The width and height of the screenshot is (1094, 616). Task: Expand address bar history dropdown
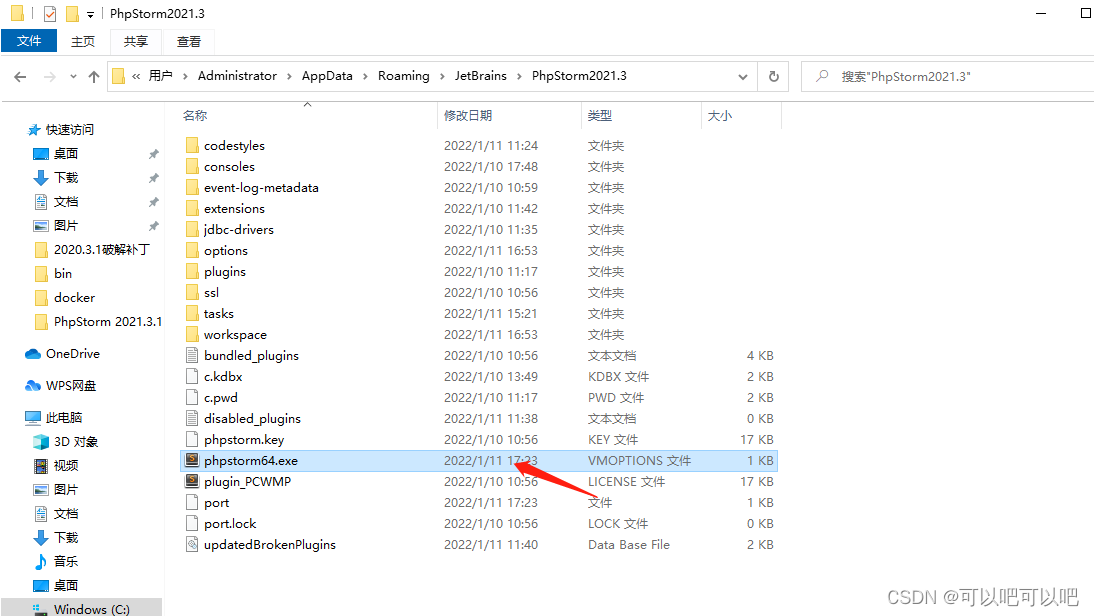[x=743, y=77]
